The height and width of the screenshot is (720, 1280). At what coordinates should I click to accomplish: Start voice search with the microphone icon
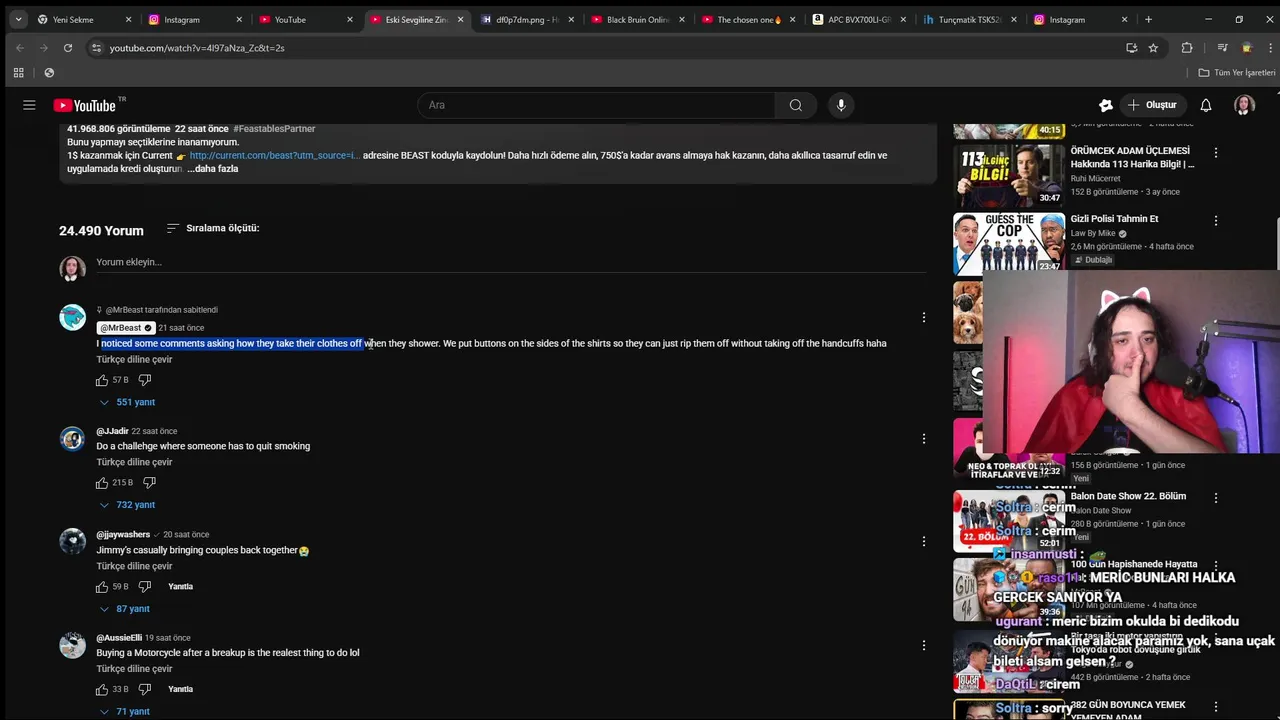pos(841,105)
